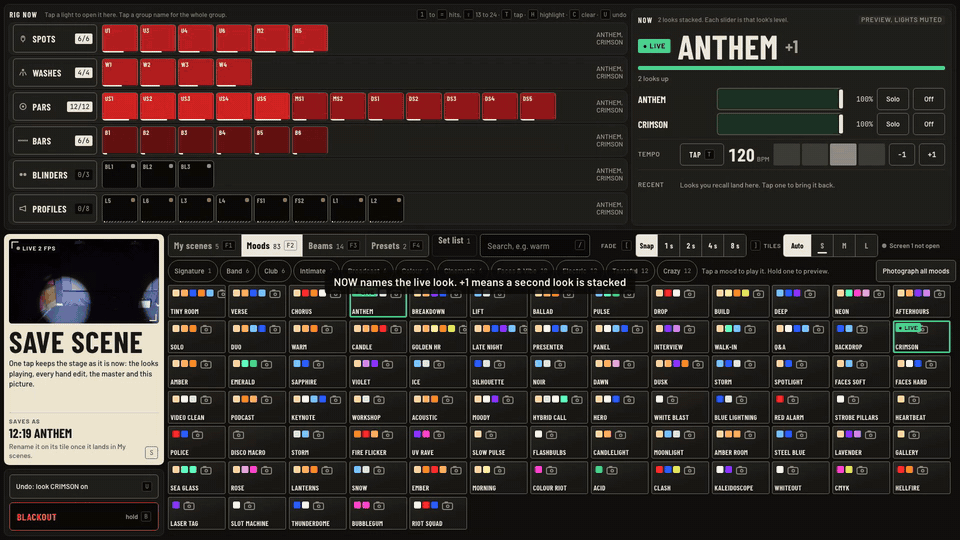Filter moods by Signature category
The image size is (960, 540).
(x=193, y=271)
